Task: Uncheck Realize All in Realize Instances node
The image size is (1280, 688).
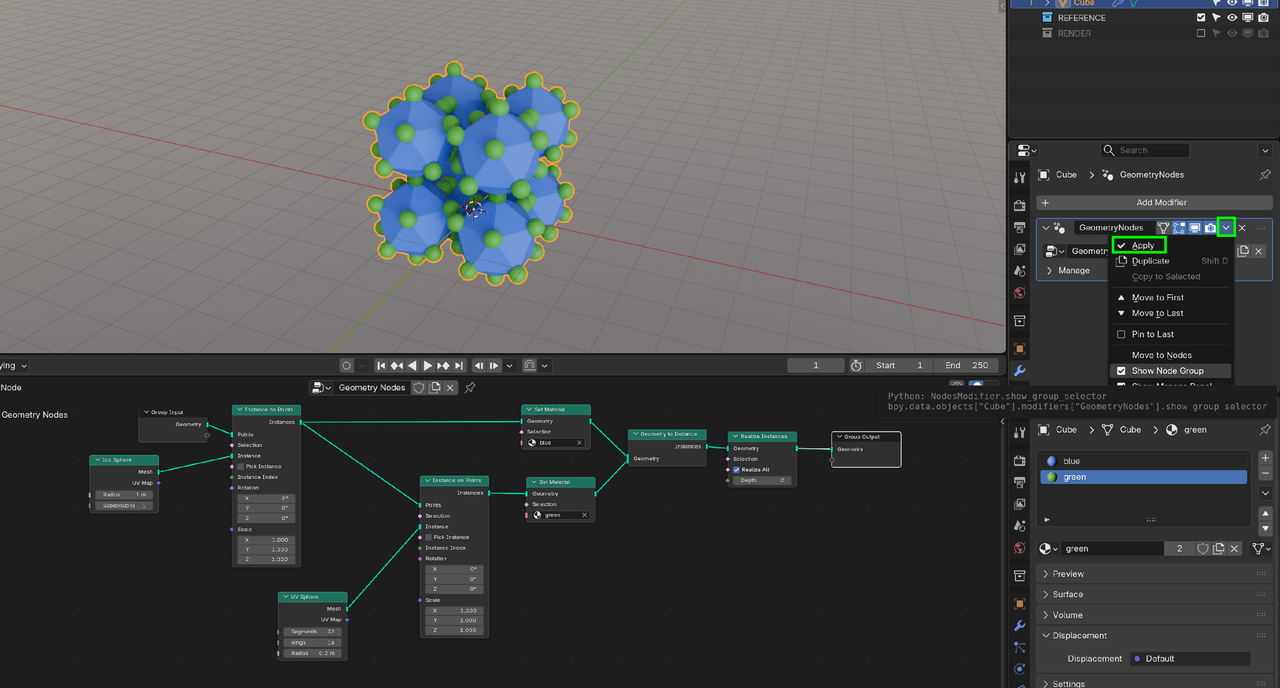Action: pyautogui.click(x=737, y=470)
